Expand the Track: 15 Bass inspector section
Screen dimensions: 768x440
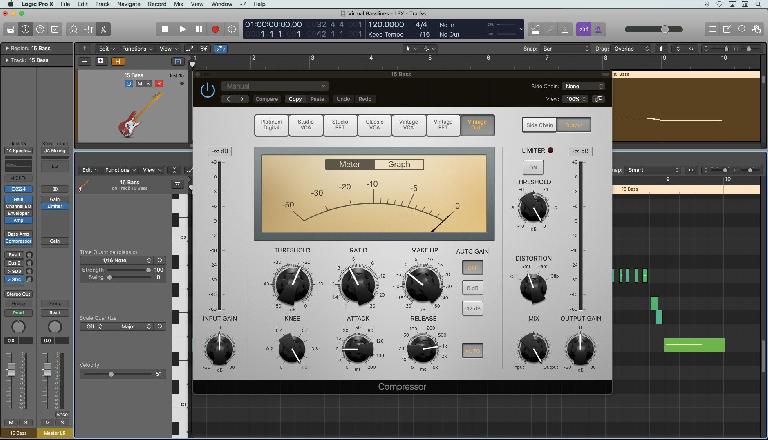6,60
